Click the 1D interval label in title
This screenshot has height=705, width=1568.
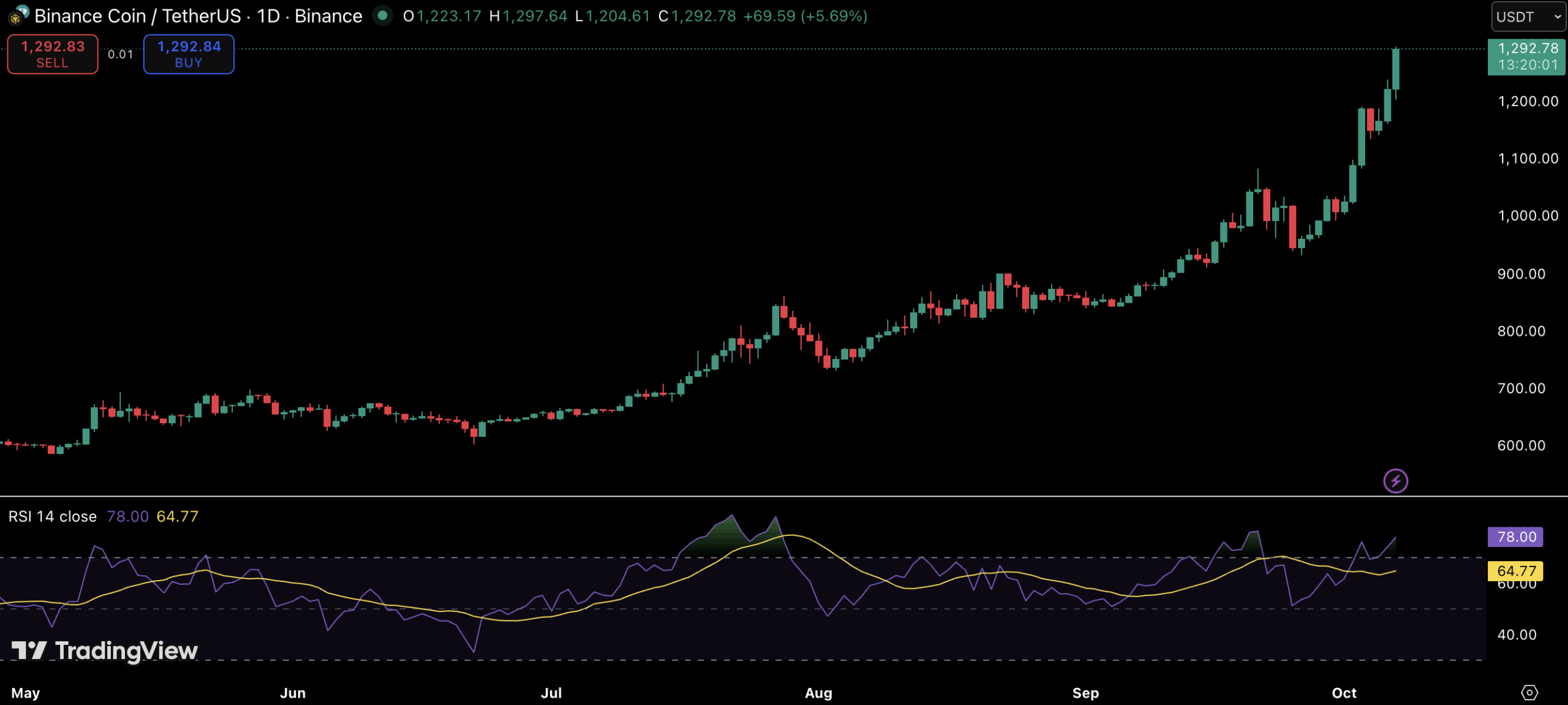268,16
